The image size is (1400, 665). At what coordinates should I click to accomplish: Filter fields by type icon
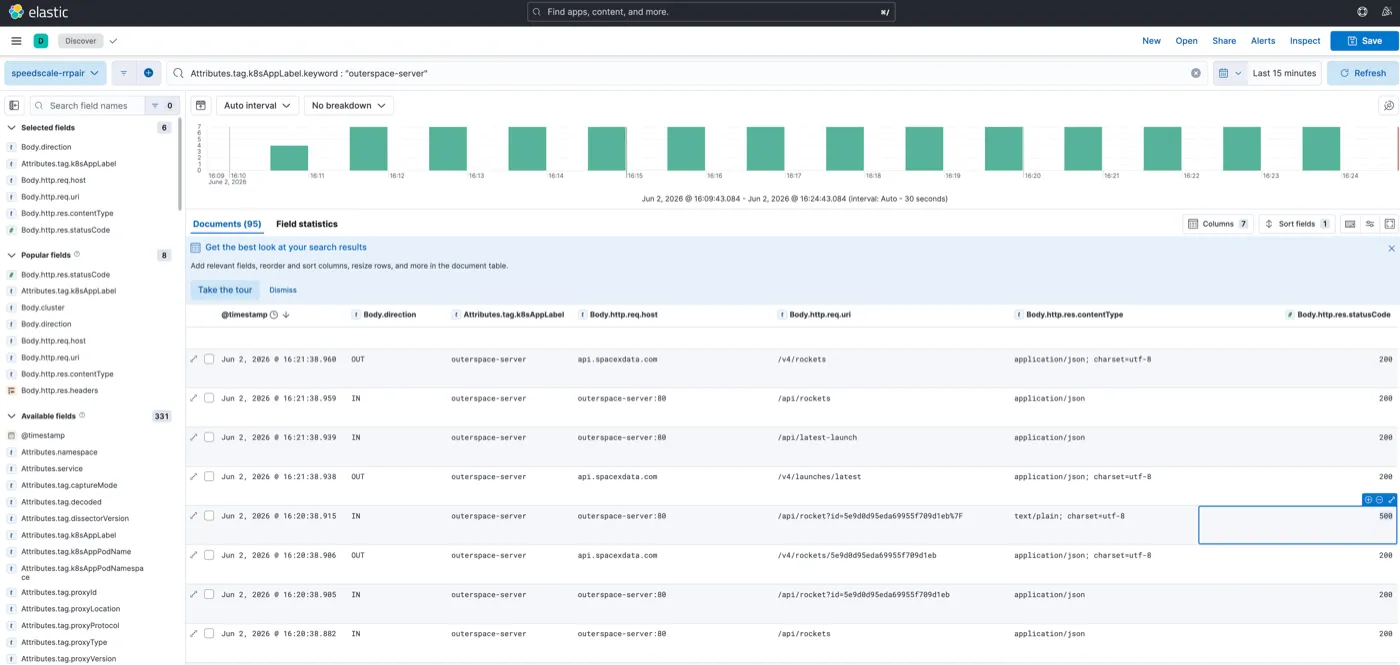pyautogui.click(x=161, y=105)
